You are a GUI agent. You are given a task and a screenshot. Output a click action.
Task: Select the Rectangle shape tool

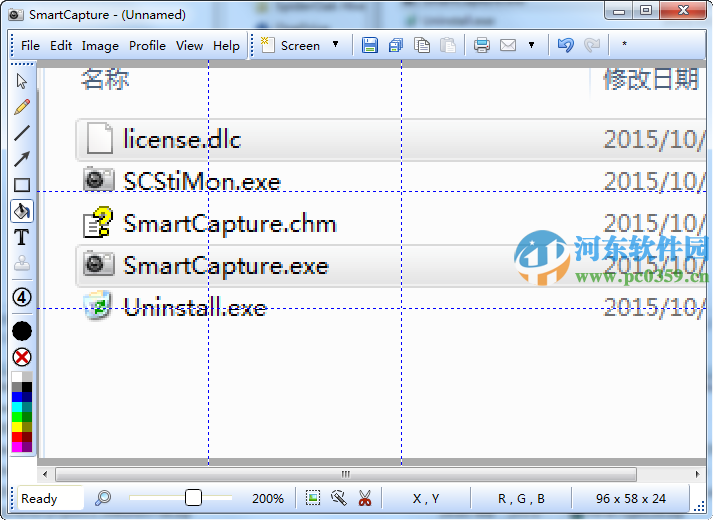tap(22, 185)
